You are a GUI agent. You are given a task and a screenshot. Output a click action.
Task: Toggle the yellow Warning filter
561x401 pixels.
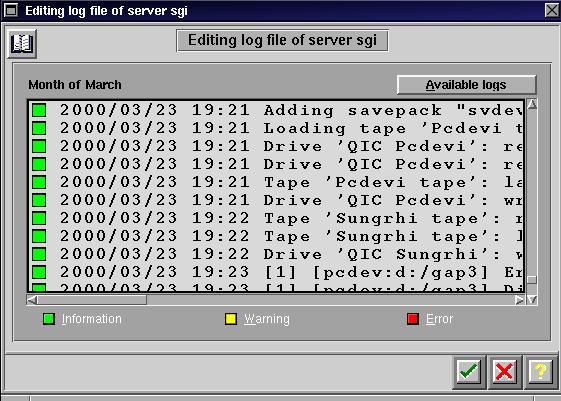[231, 319]
